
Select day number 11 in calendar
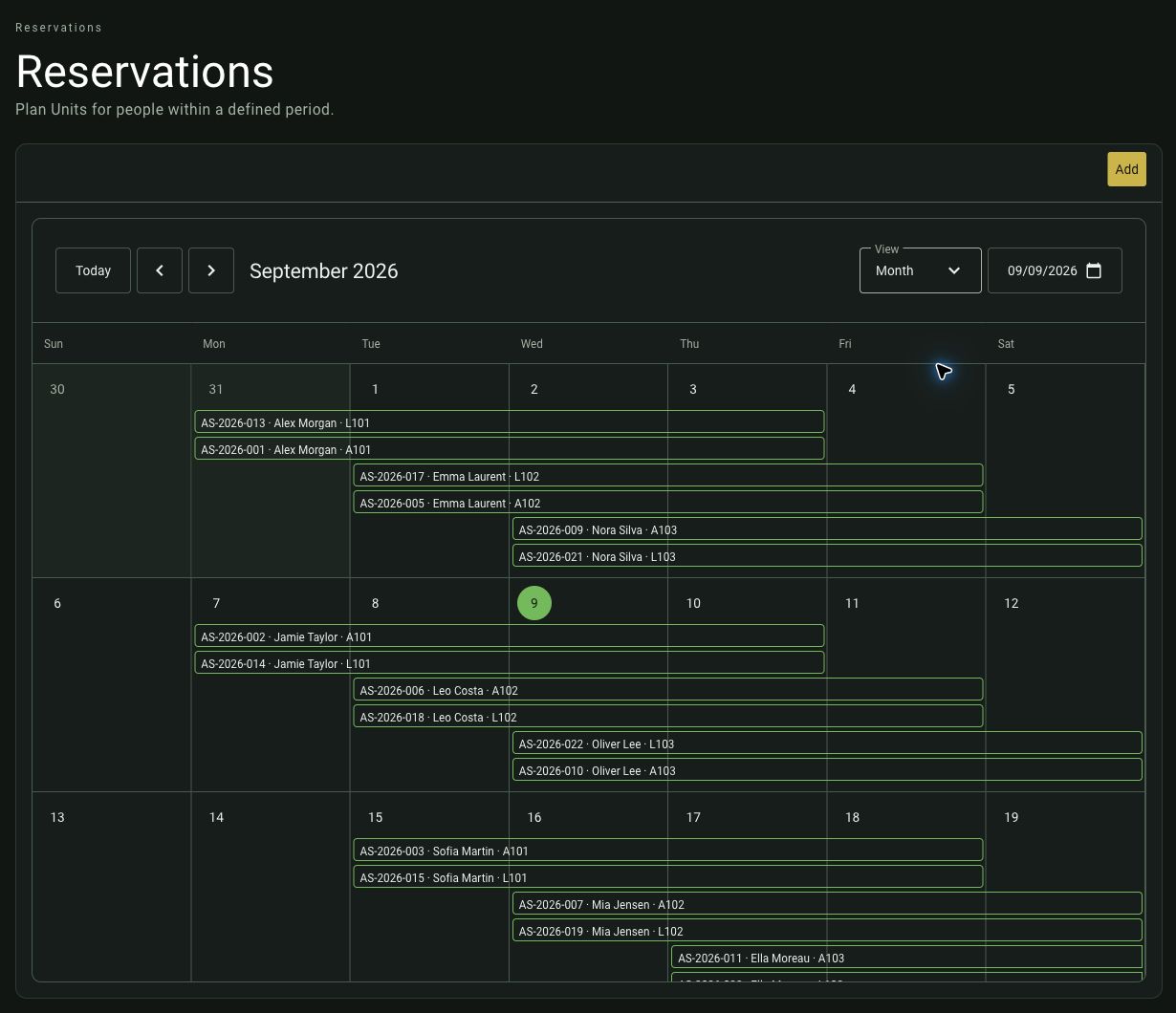tap(852, 603)
